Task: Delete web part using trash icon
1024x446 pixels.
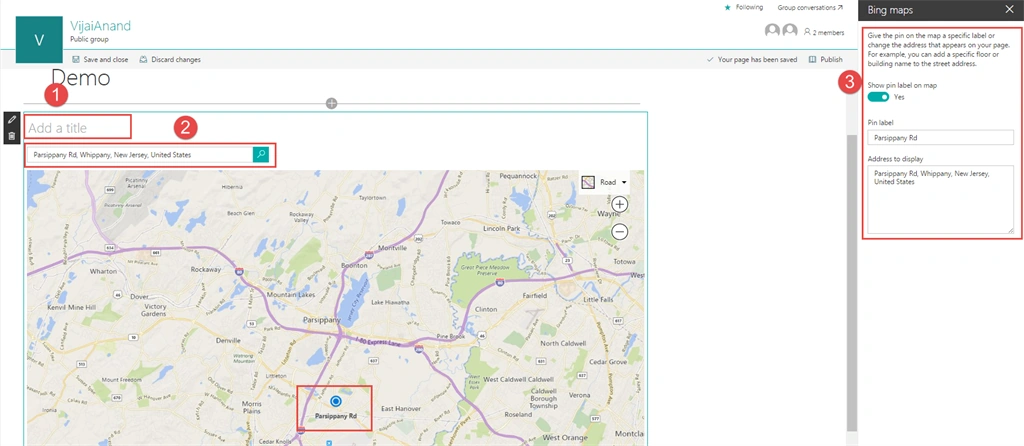Action: pyautogui.click(x=11, y=136)
